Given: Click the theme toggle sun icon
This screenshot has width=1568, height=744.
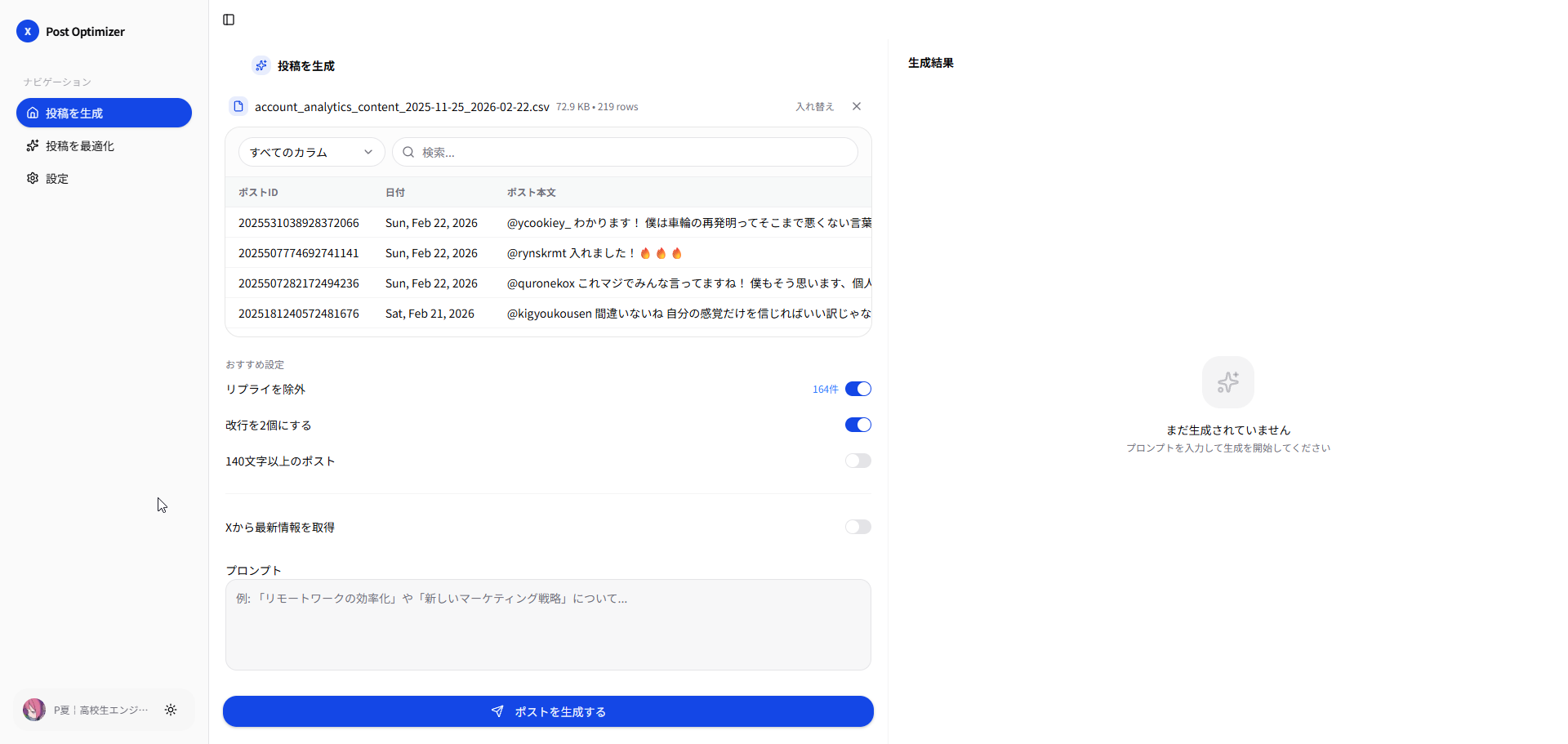Looking at the screenshot, I should click(x=171, y=710).
